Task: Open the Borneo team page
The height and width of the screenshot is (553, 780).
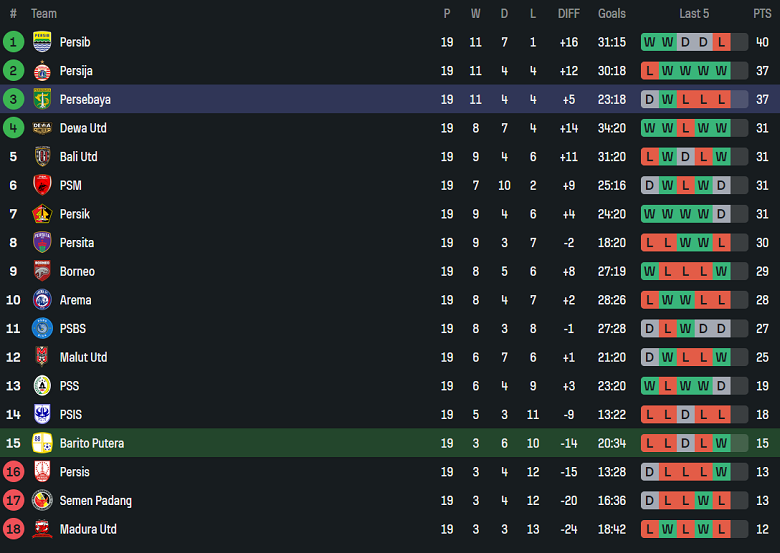Action: (x=77, y=271)
